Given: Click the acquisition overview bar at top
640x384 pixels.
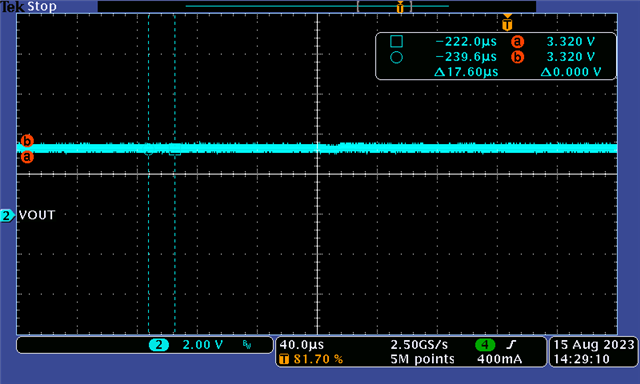Looking at the screenshot, I should point(317,6).
